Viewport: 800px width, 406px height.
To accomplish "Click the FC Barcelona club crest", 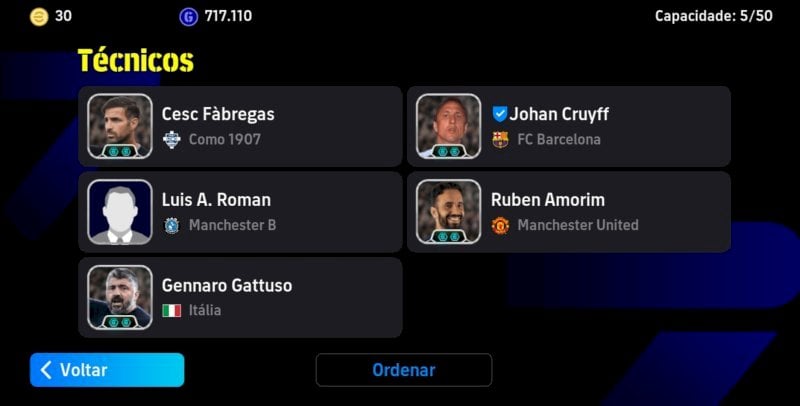I will click(500, 139).
